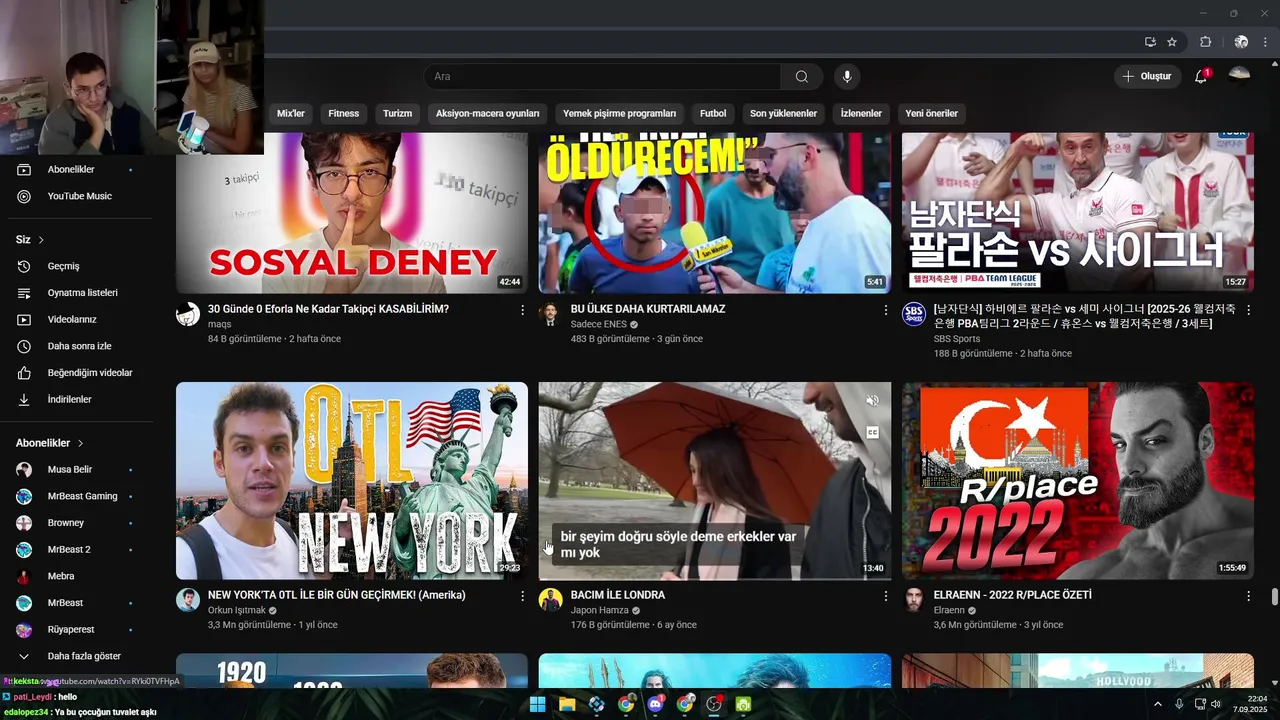Screen dimensions: 1280x720
Task: Focus the Ara search field
Action: pos(602,77)
